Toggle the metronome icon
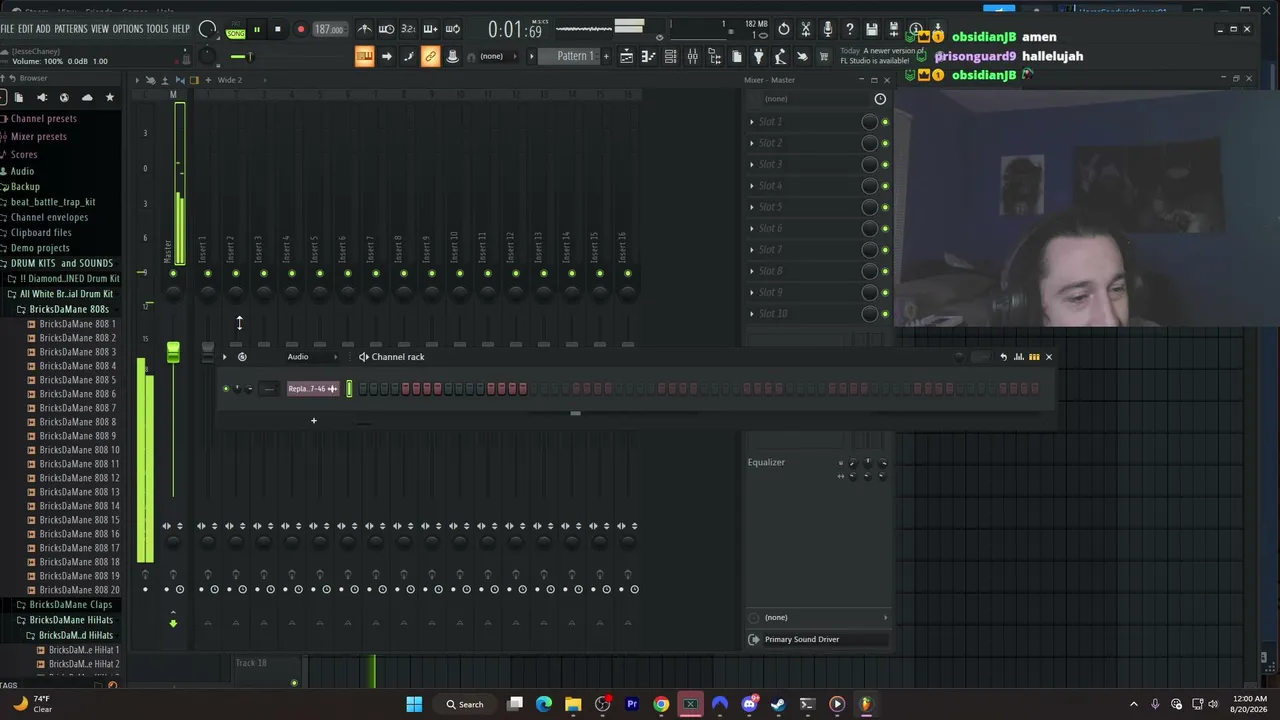 (364, 29)
